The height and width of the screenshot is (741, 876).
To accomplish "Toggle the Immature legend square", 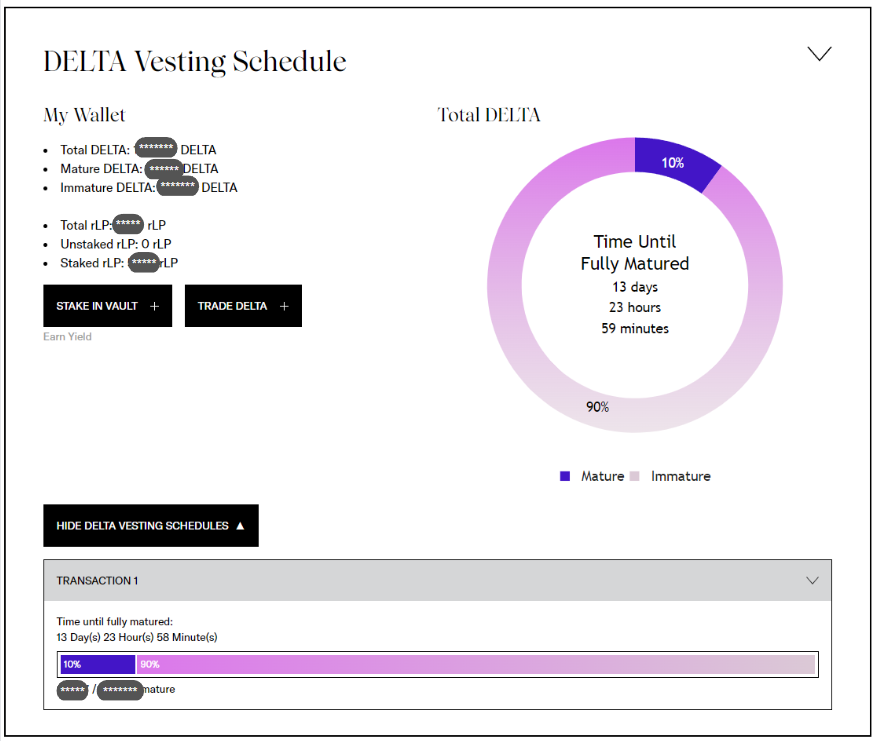I will (634, 476).
